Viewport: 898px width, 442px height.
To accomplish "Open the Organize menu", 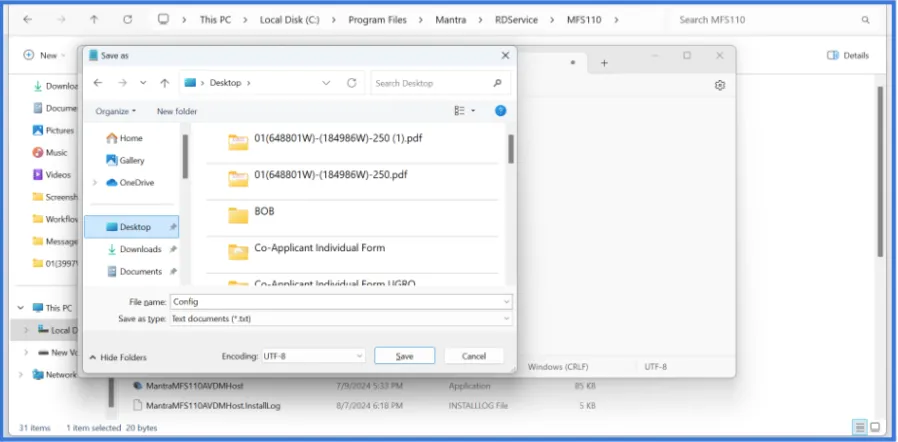I will 116,111.
